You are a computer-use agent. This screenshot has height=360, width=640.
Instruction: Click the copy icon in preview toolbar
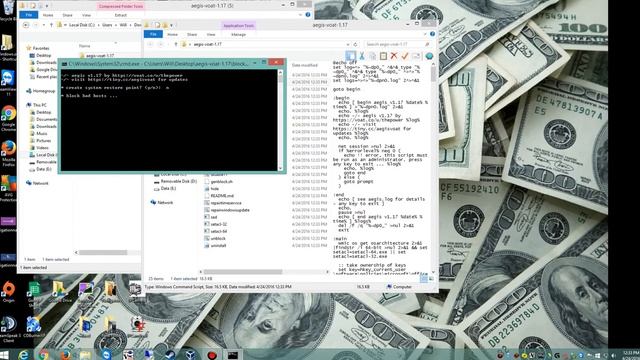(372, 56)
